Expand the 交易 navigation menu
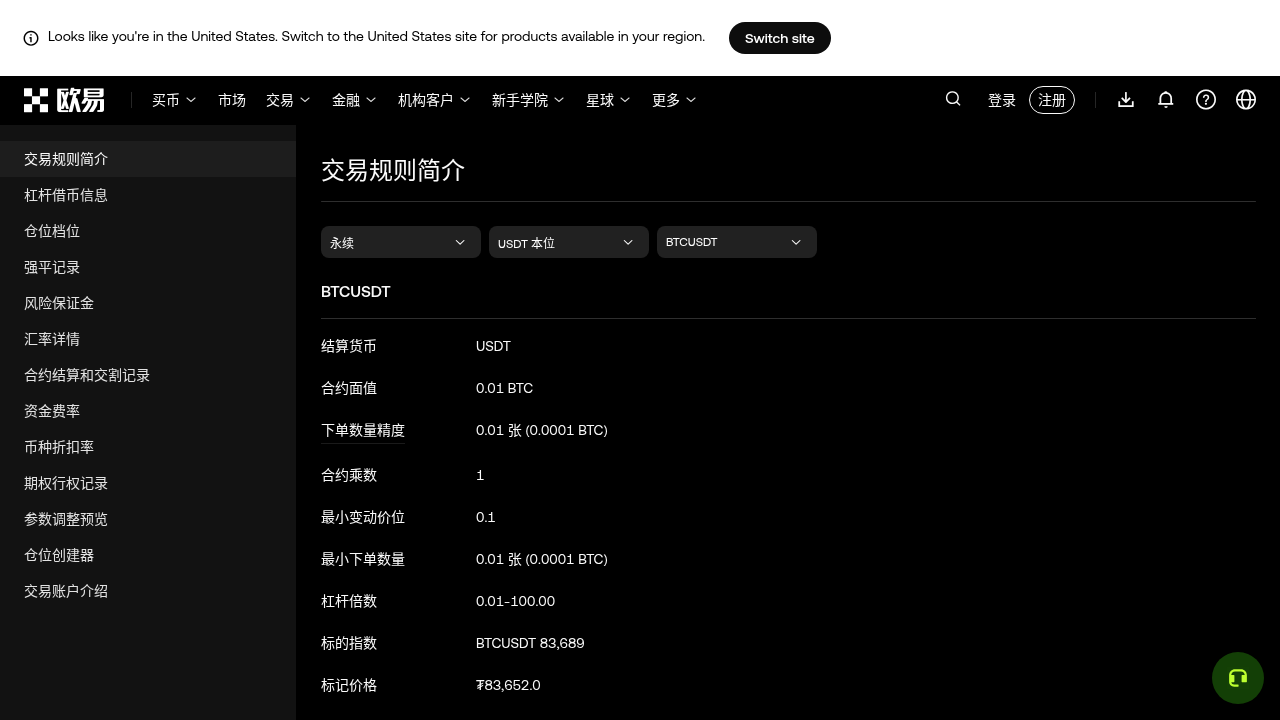 288,100
